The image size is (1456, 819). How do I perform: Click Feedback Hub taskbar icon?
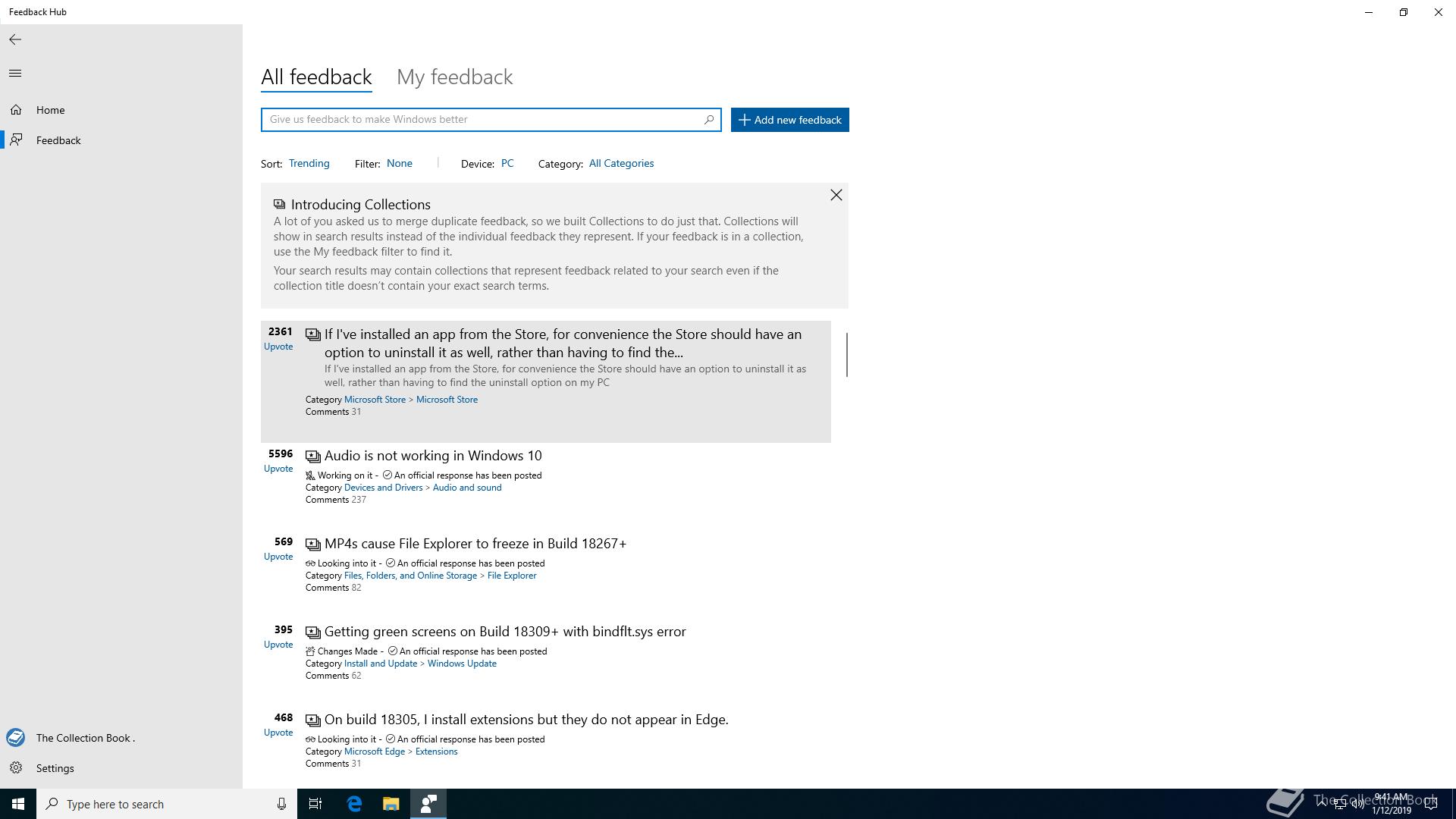tap(428, 804)
